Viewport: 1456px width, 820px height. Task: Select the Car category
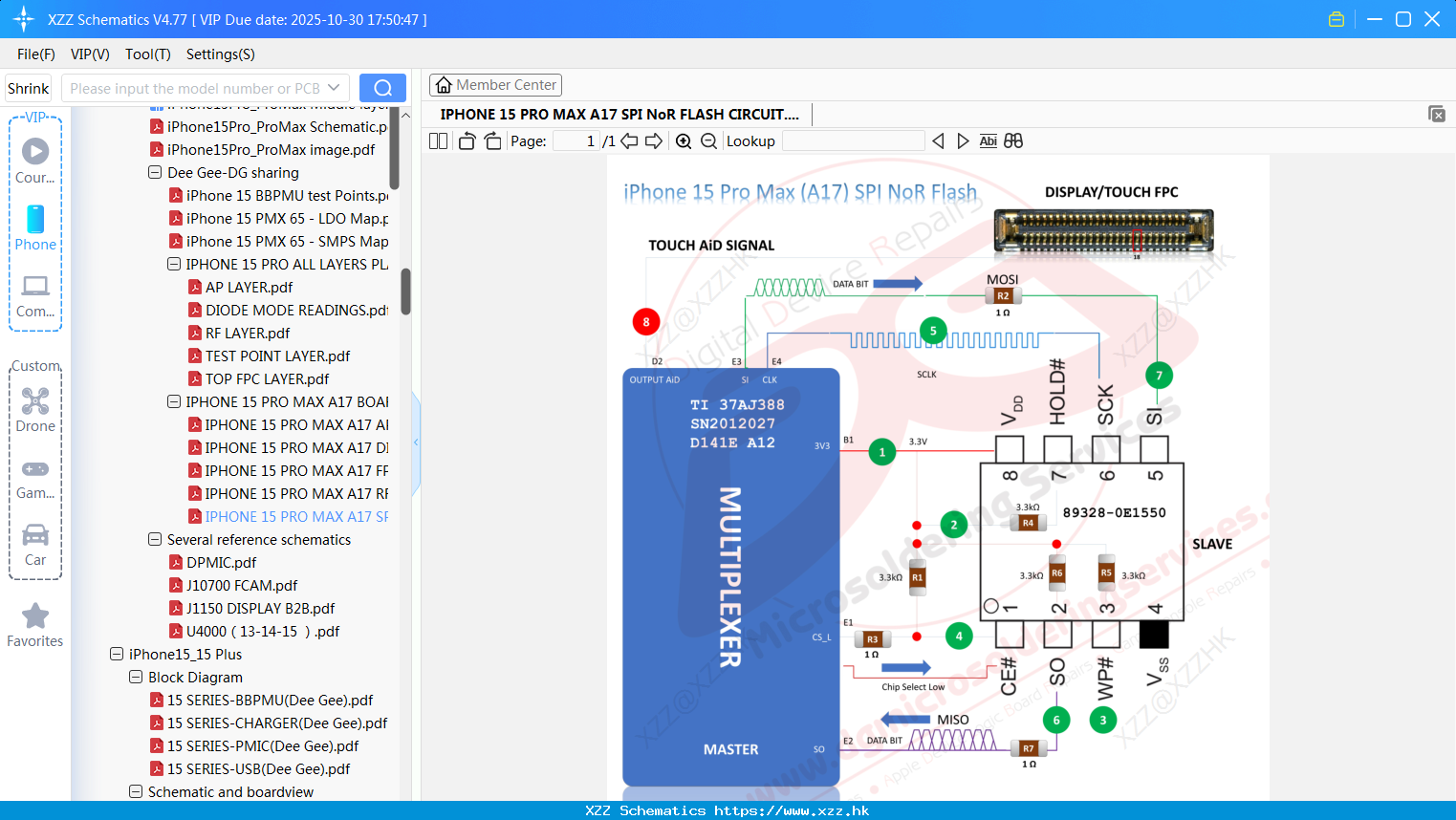coord(35,545)
